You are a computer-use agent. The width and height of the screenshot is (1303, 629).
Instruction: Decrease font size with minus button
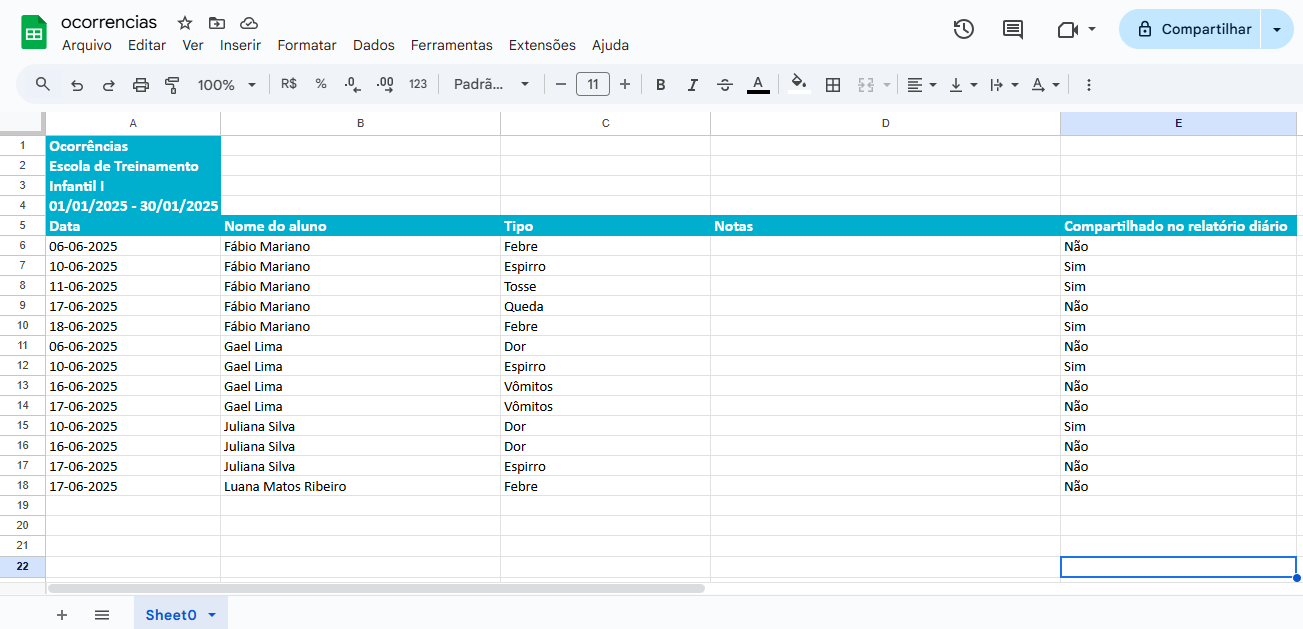(x=561, y=84)
